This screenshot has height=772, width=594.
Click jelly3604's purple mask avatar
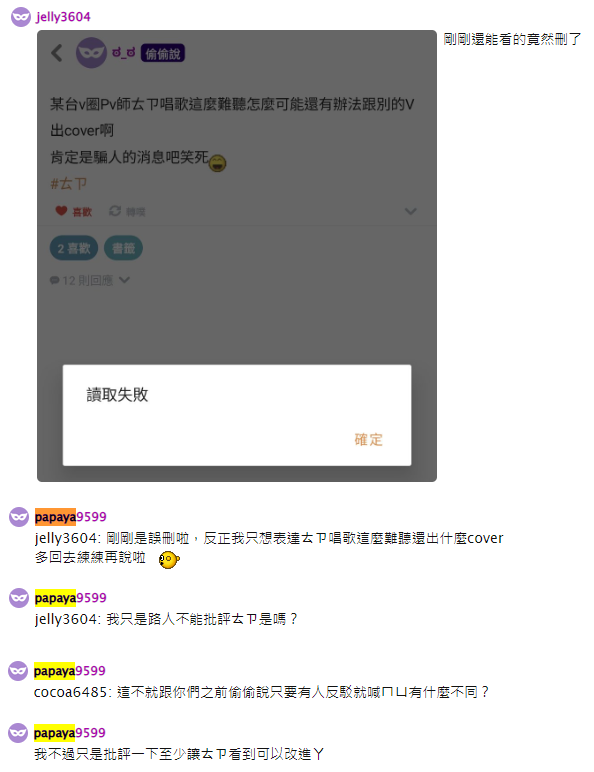[21, 17]
